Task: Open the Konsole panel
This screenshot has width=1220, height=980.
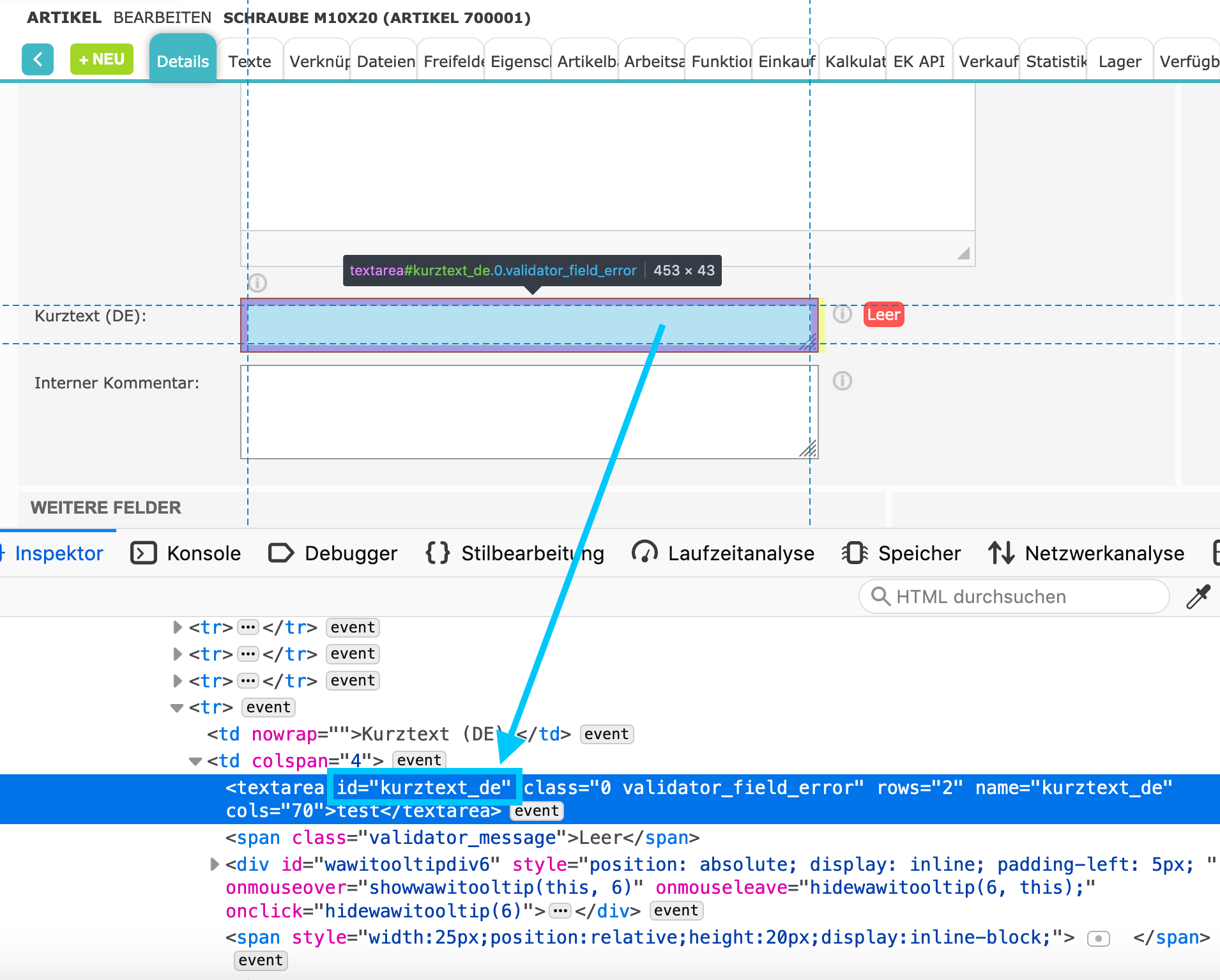Action: click(x=187, y=553)
